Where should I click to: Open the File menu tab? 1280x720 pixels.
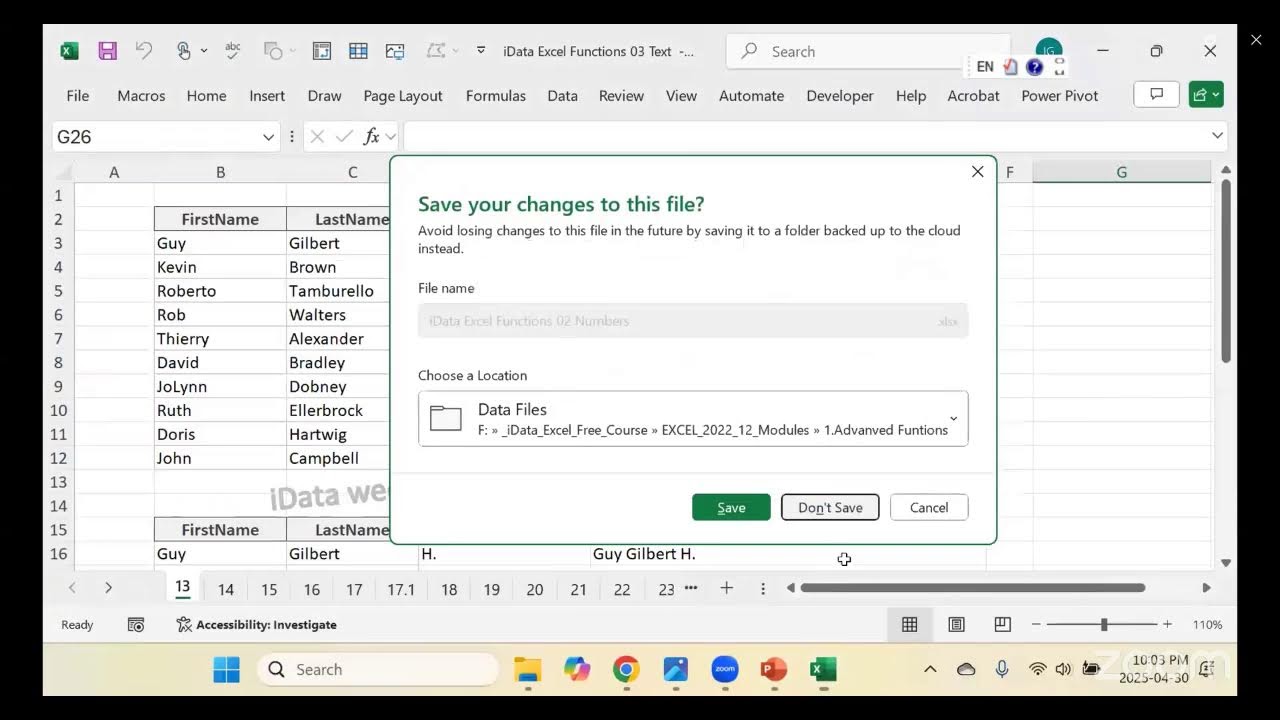(x=77, y=95)
